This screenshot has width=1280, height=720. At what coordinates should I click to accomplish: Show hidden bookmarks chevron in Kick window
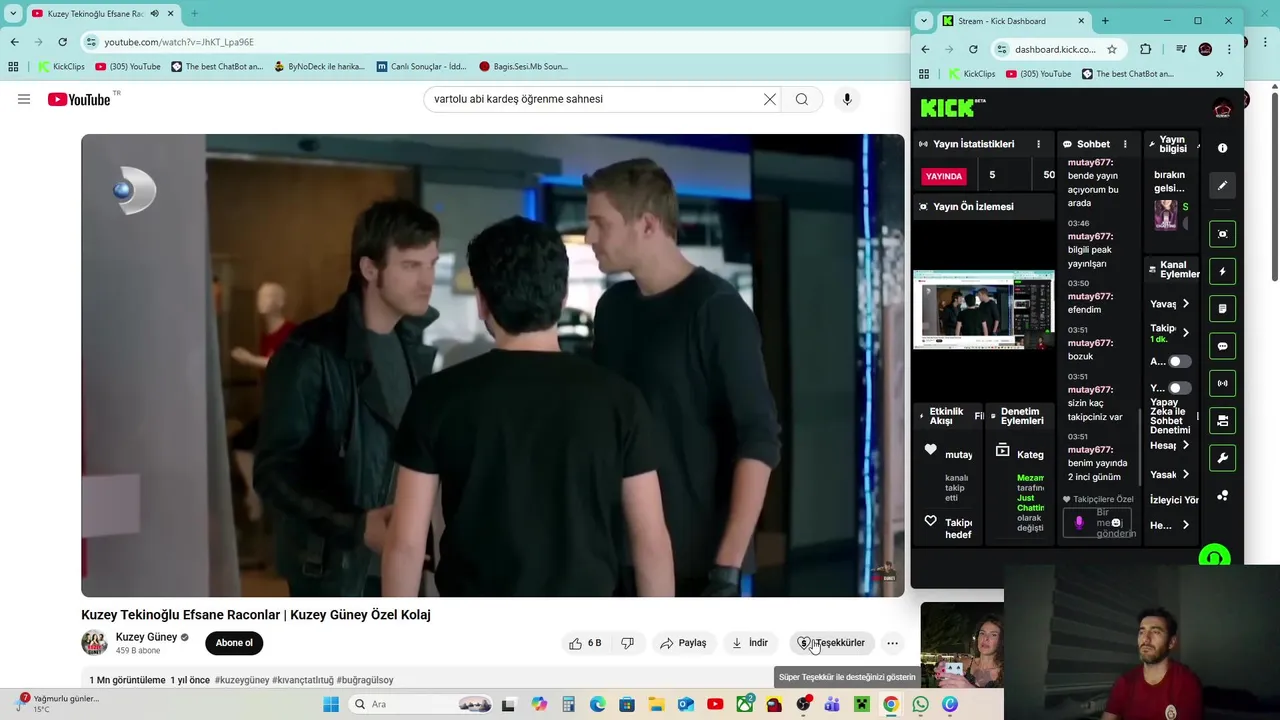[x=1219, y=74]
